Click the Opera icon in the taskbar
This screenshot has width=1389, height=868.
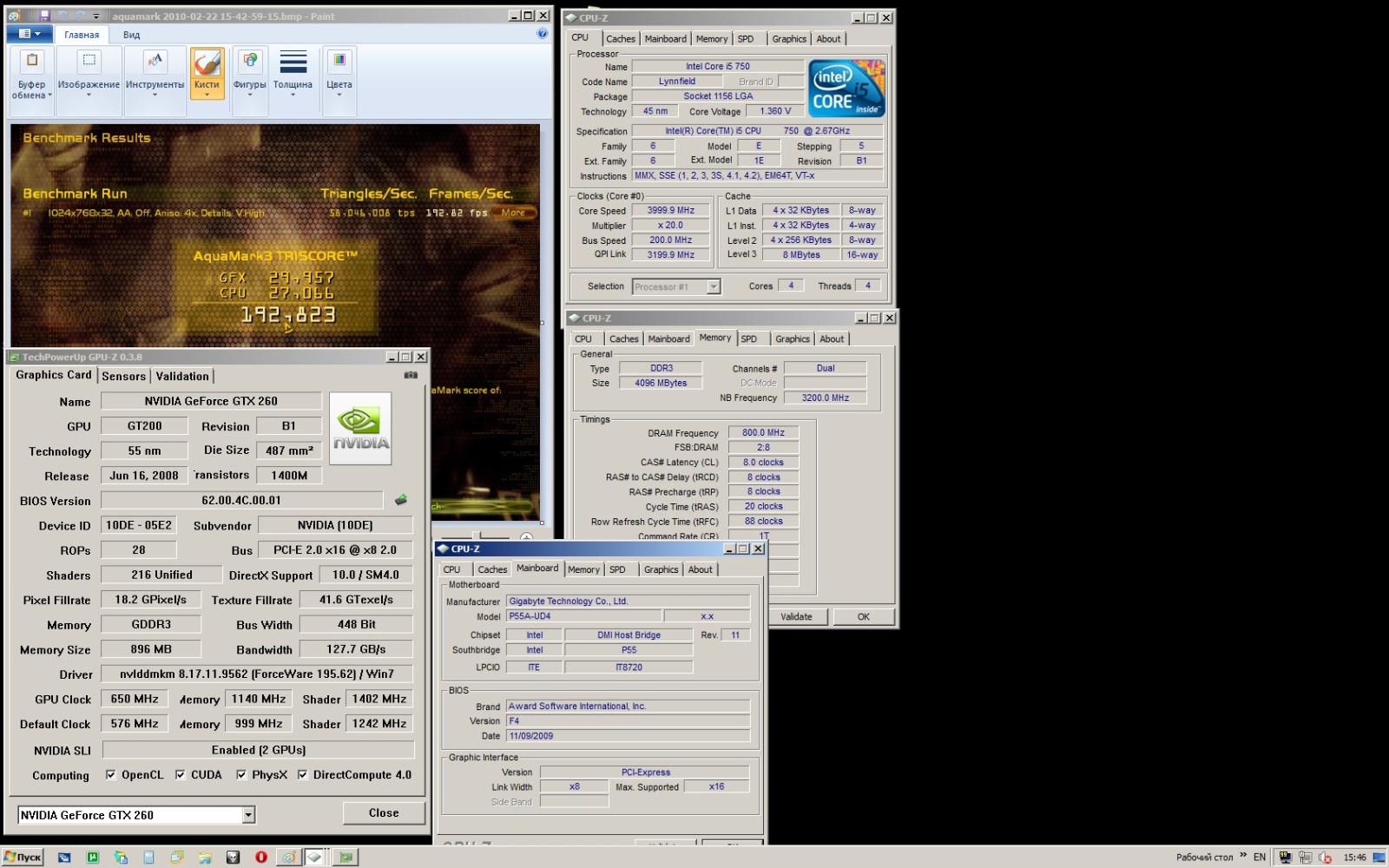point(261,857)
